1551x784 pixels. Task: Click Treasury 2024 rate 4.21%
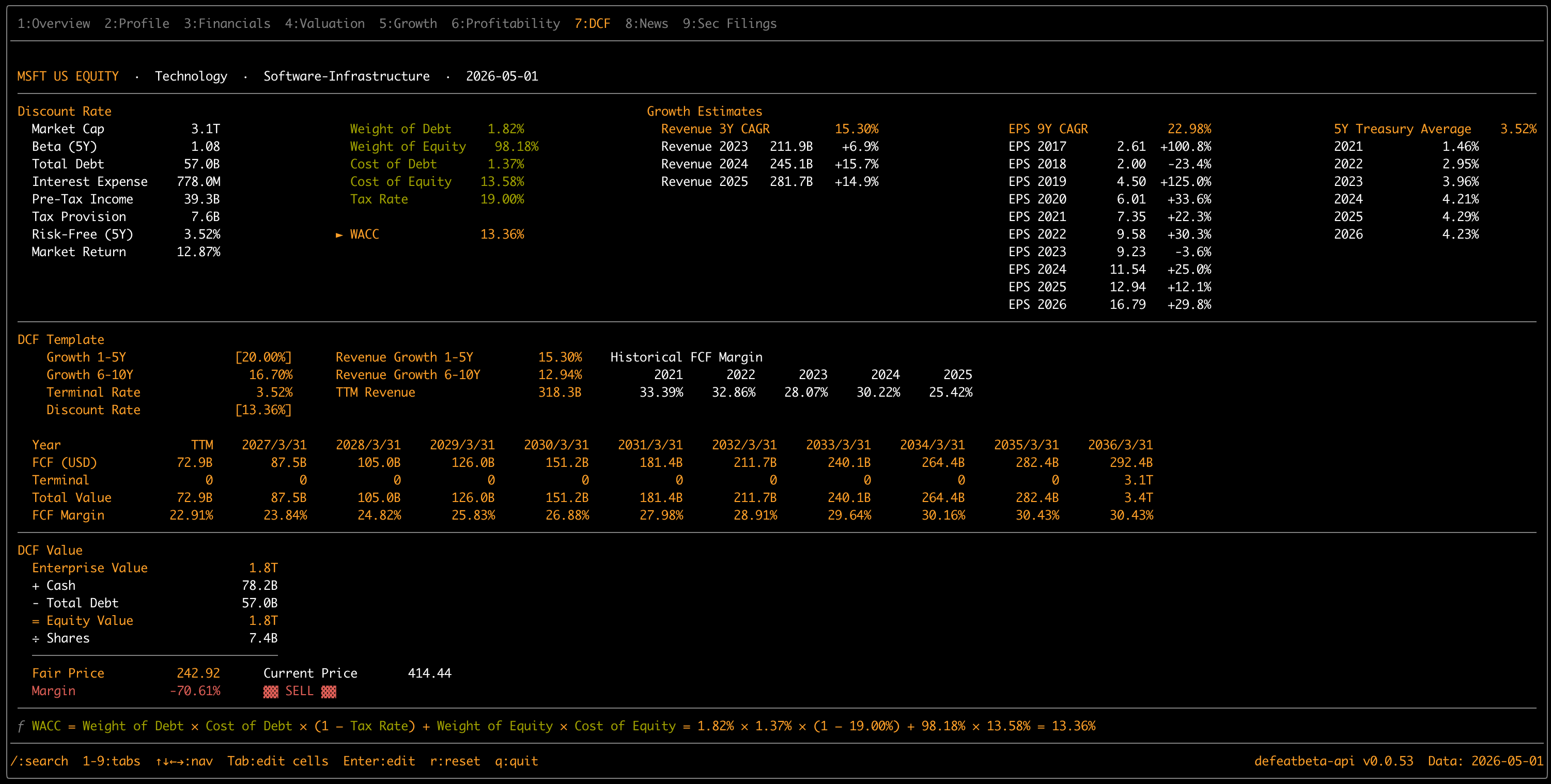point(1460,199)
